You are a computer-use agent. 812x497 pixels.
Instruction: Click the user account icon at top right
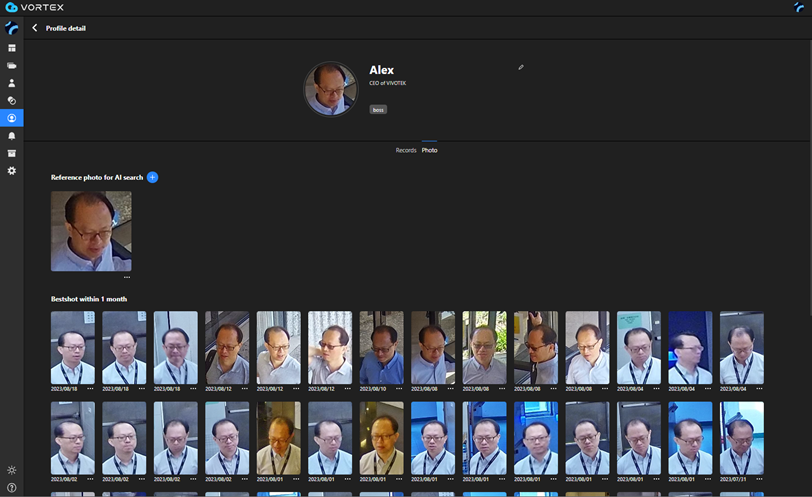pos(799,8)
